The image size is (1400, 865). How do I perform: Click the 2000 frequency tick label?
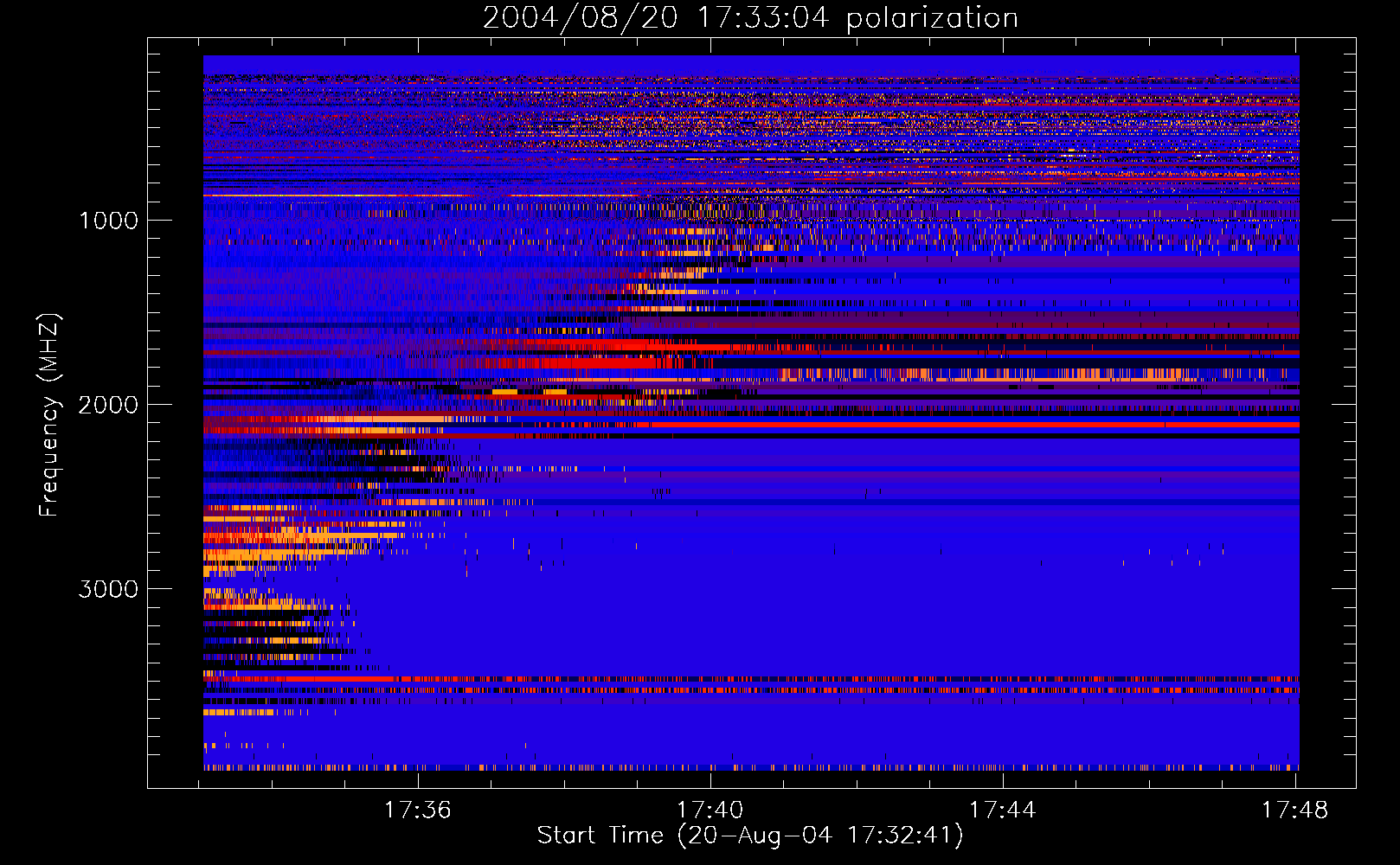[x=108, y=405]
